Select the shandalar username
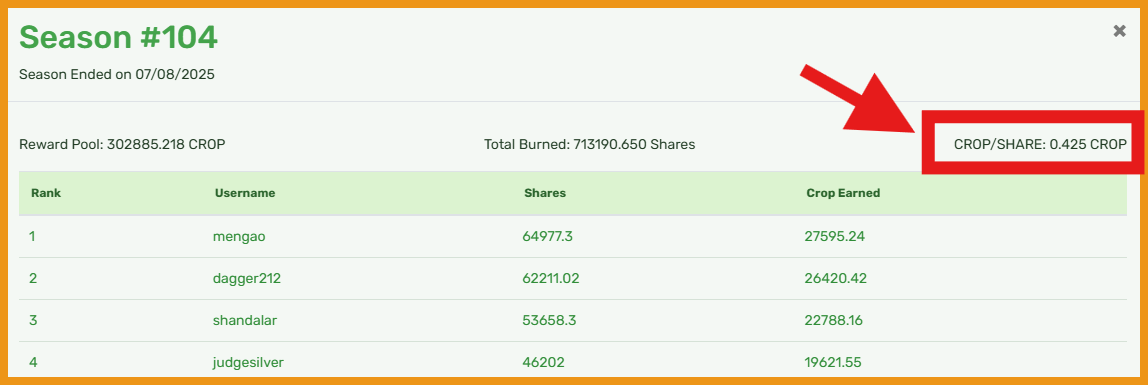Image resolution: width=1148 pixels, height=385 pixels. [x=245, y=321]
